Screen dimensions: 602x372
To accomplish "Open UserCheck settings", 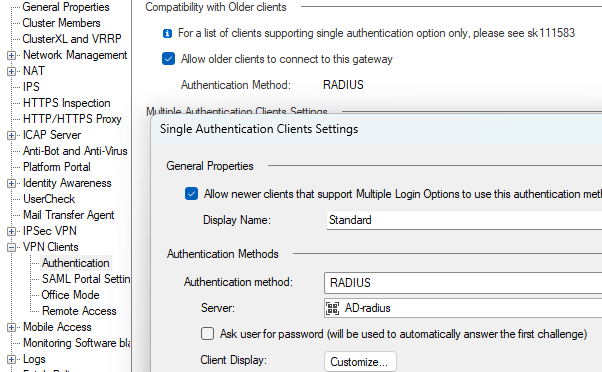I will click(49, 199).
